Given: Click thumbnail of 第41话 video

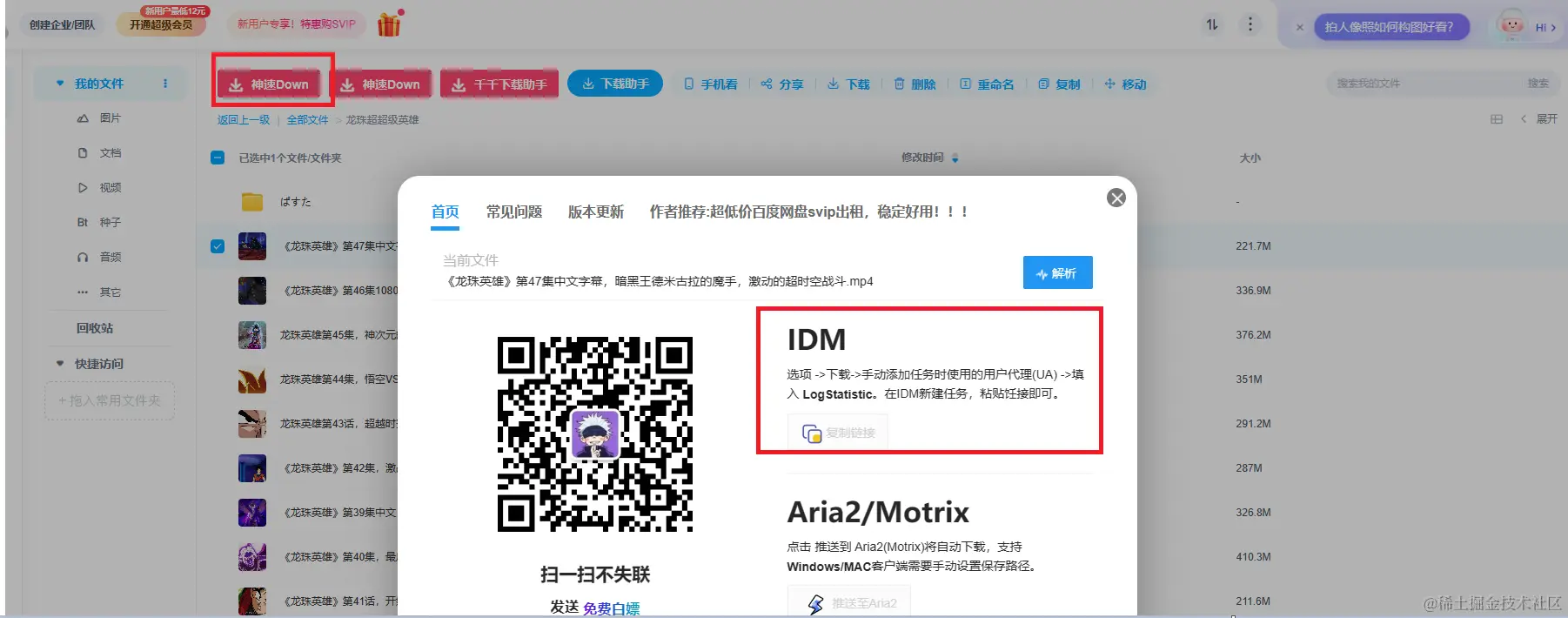Looking at the screenshot, I should click(252, 601).
